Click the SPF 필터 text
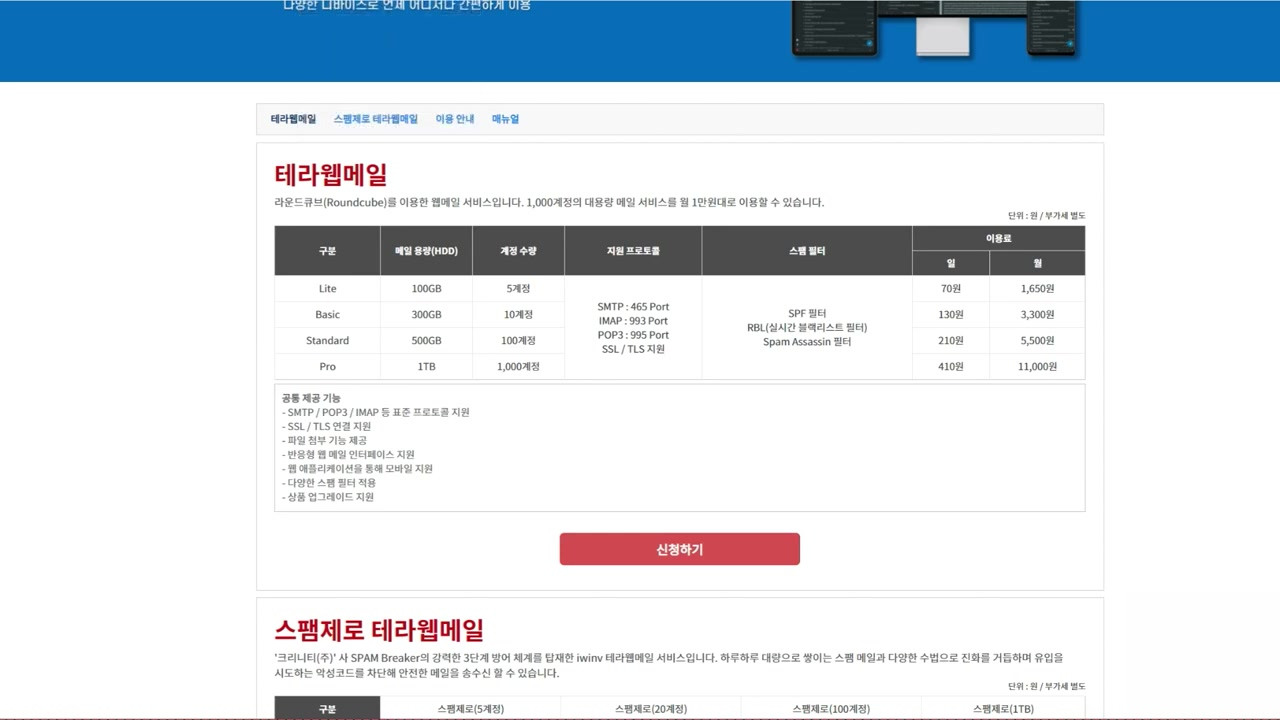Screen dimensions: 1280x720 (807, 313)
